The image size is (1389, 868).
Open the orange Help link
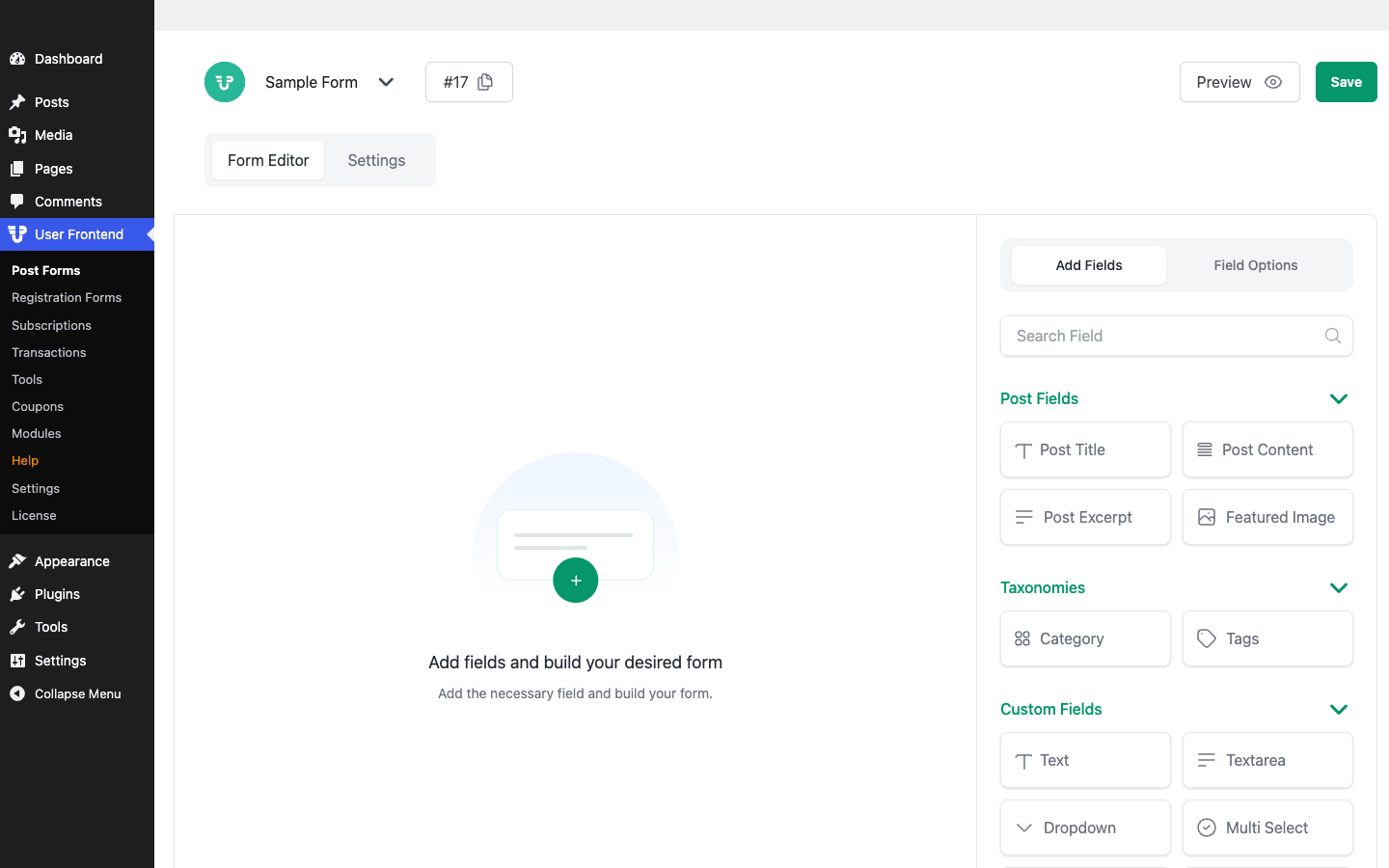(25, 461)
